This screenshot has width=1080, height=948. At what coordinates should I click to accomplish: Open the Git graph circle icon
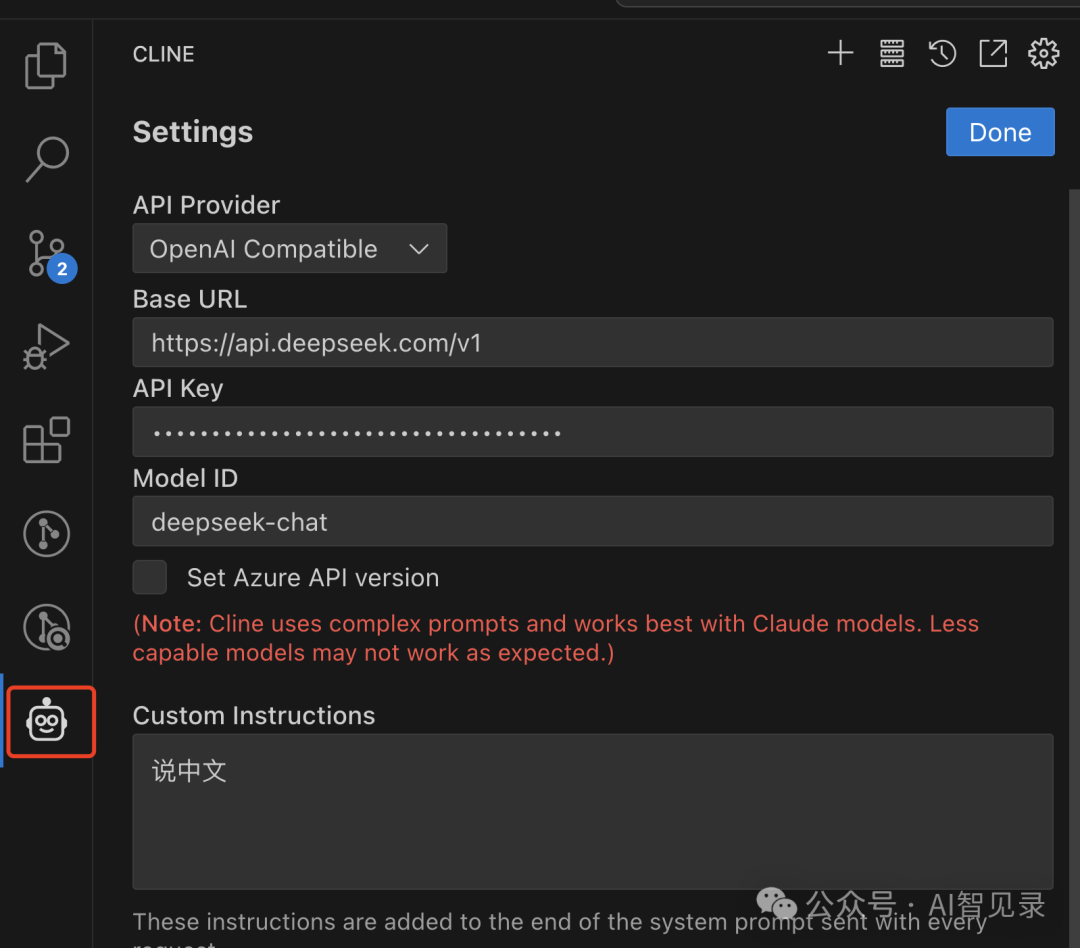(46, 534)
